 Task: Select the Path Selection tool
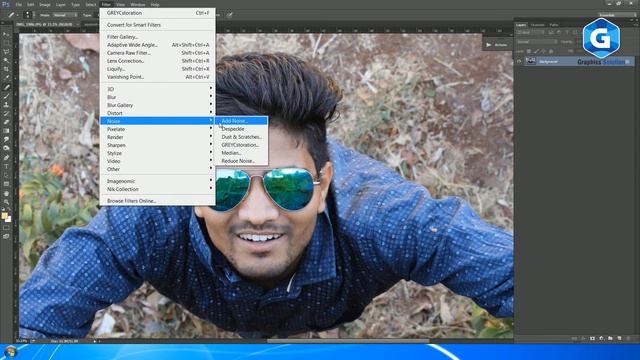point(6,175)
